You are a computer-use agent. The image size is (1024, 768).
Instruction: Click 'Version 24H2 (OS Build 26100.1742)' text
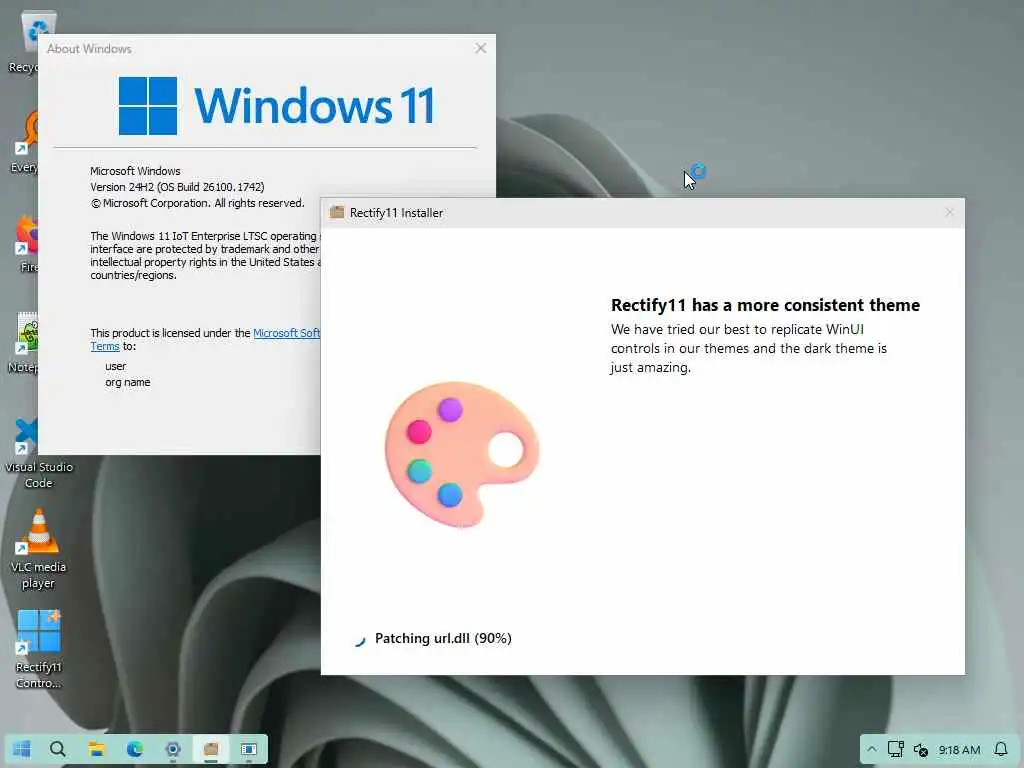click(x=177, y=187)
